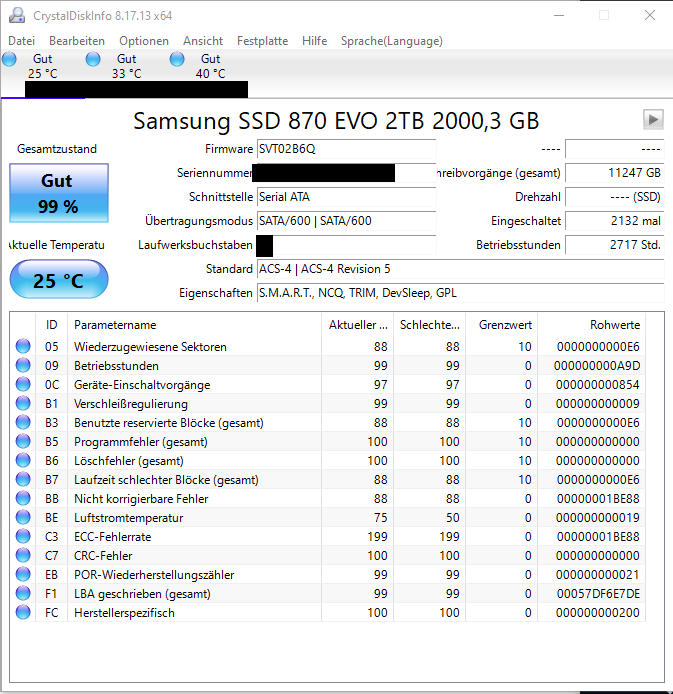Screen dimensions: 673x694
Task: Click the Übertragungsmodus field SATA/600
Action: click(x=346, y=220)
